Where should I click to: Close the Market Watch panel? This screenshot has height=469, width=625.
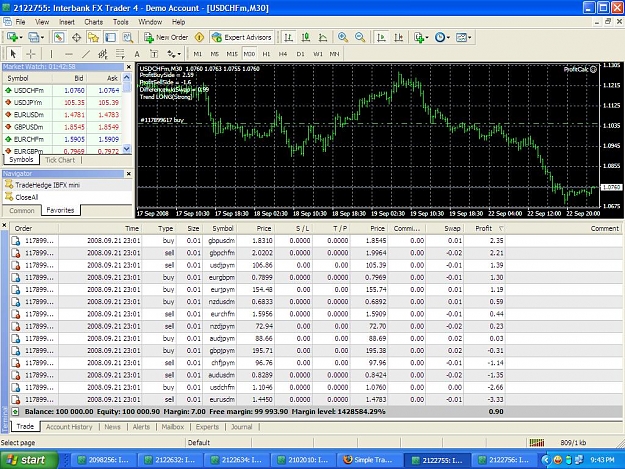(x=129, y=67)
